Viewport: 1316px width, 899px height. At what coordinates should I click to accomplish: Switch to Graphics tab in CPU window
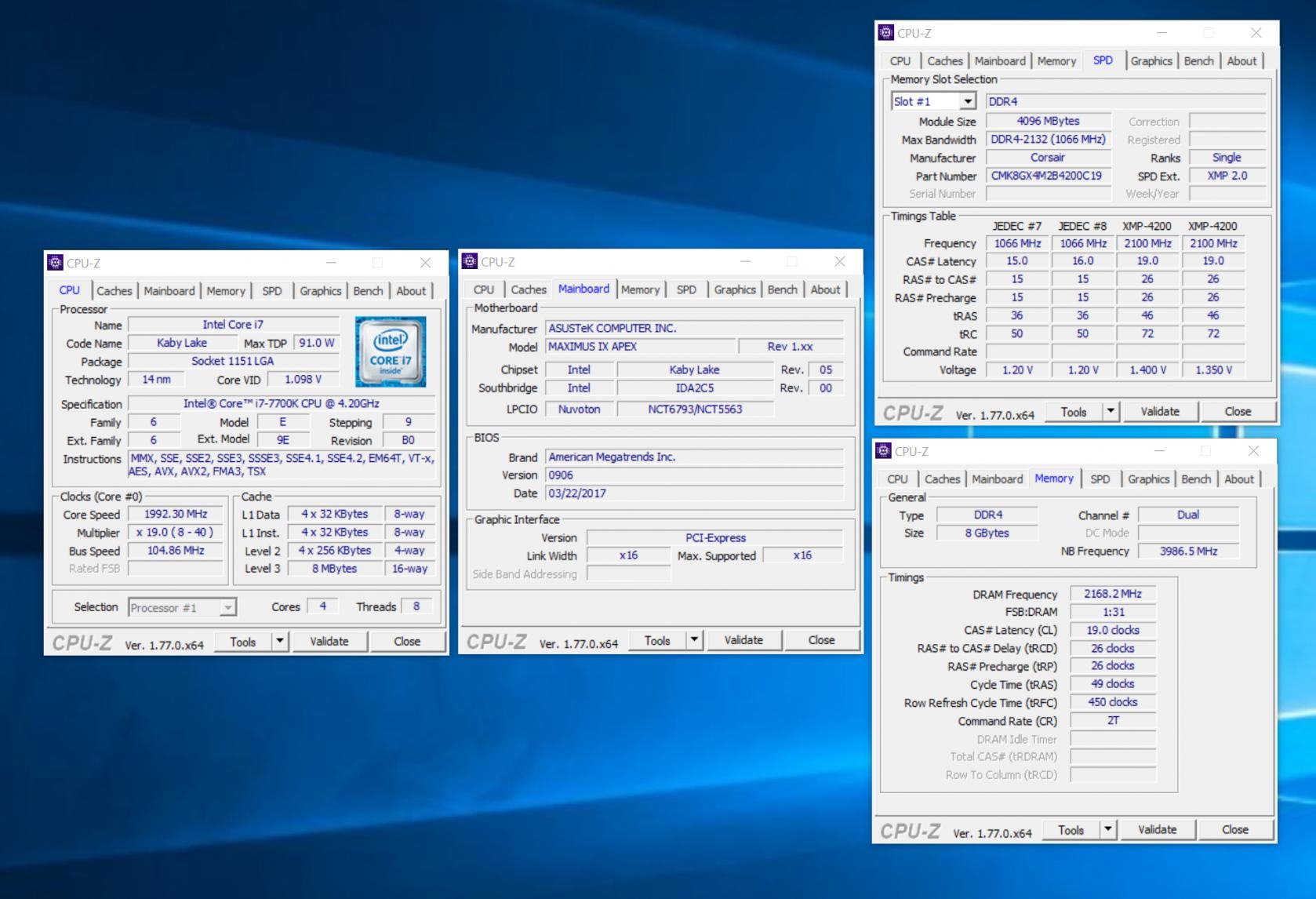pyautogui.click(x=321, y=290)
